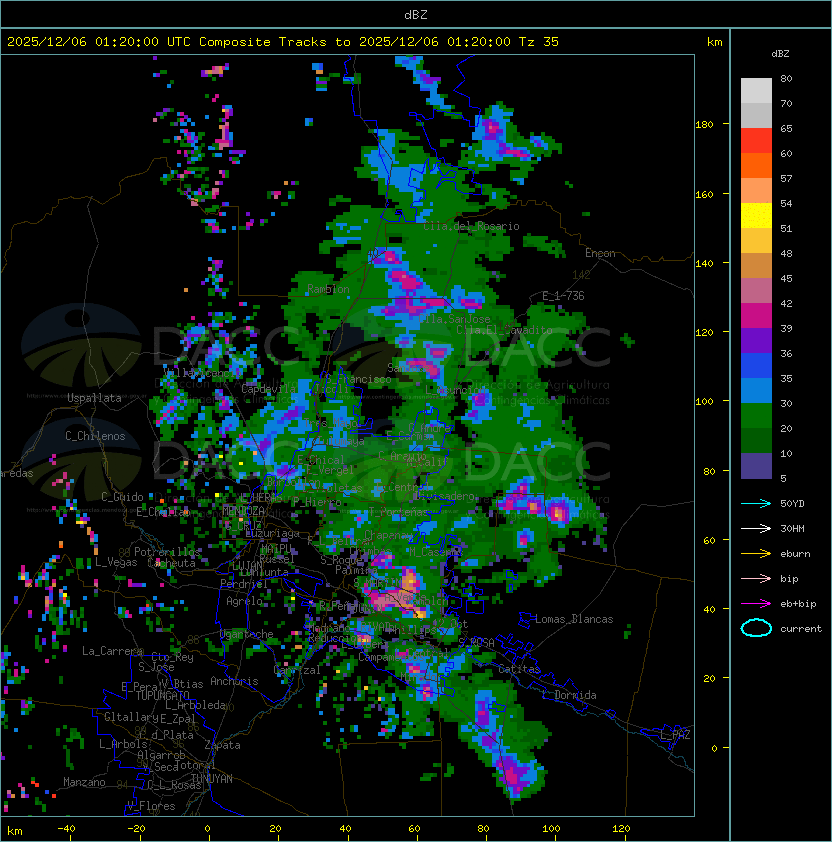
Task: Click the yellow eburn arrow in legend
Action: (756, 554)
